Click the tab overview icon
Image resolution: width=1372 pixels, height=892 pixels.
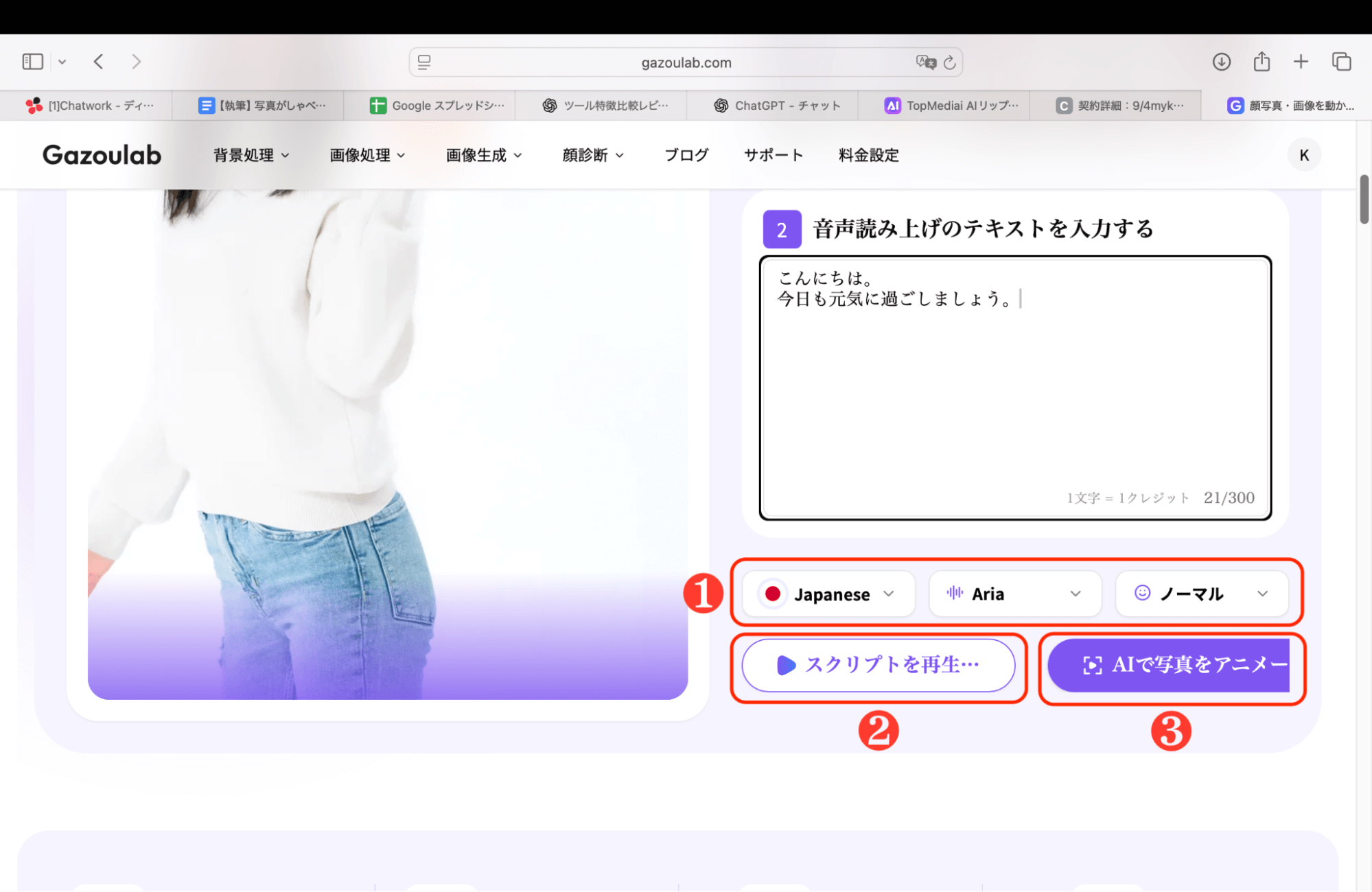pos(1340,61)
